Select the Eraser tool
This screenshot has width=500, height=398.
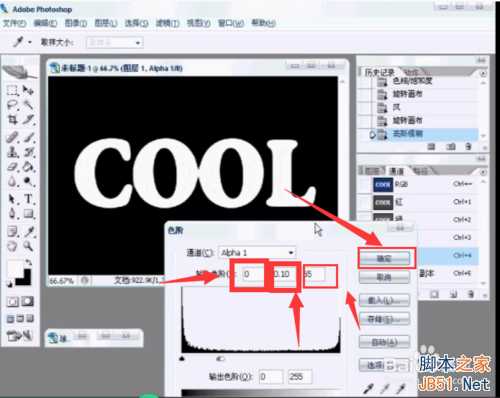pyautogui.click(x=13, y=167)
